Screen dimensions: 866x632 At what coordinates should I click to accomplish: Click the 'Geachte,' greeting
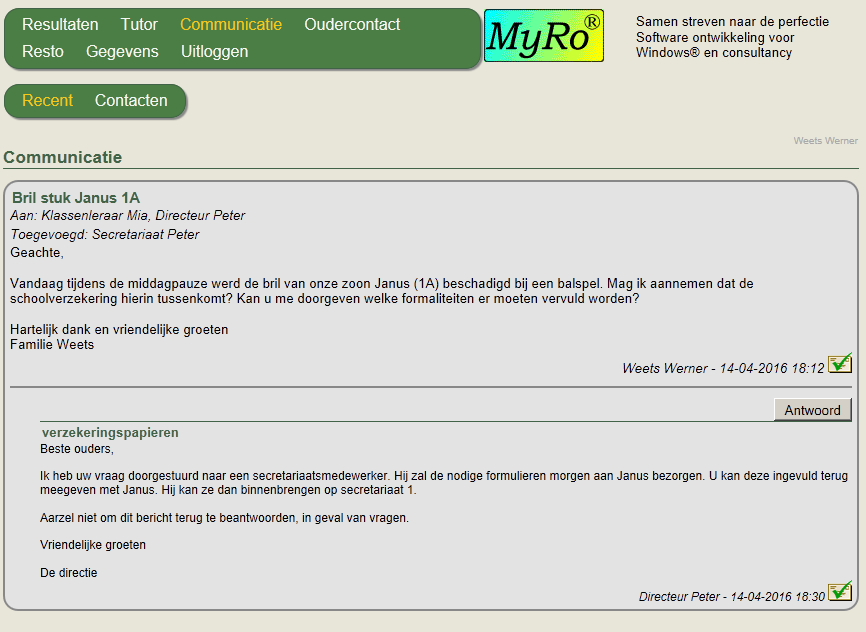(37, 252)
